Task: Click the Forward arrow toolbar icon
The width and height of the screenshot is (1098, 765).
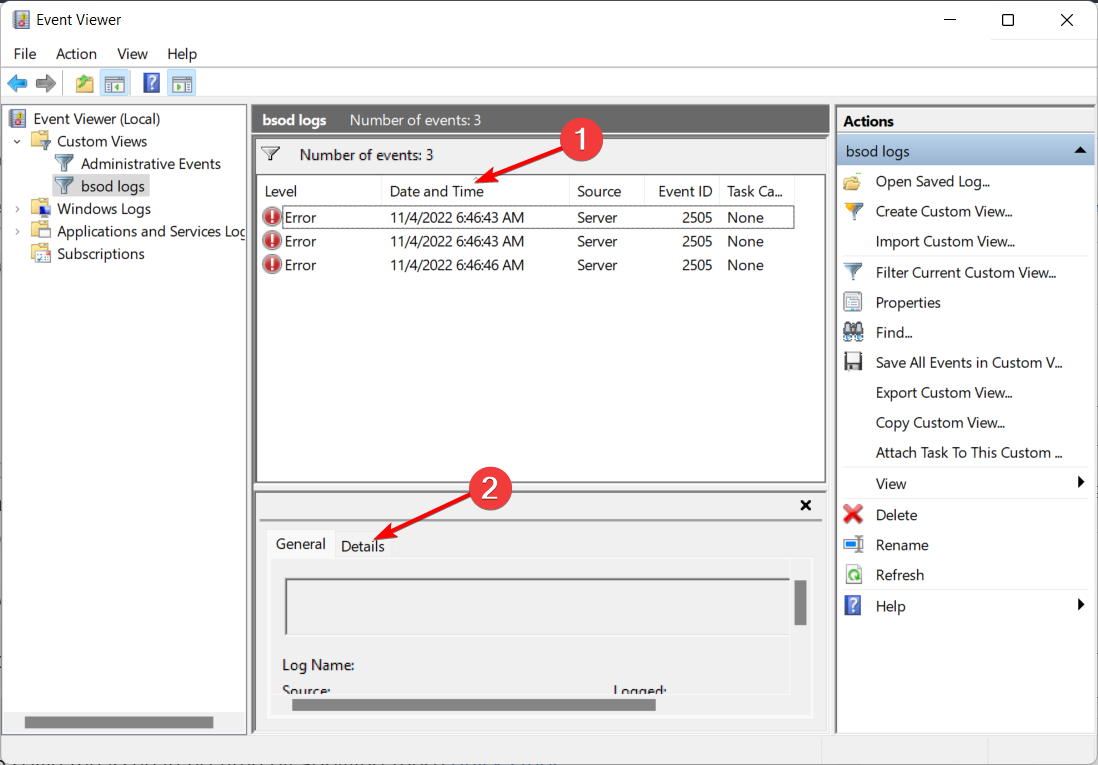Action: pos(46,84)
